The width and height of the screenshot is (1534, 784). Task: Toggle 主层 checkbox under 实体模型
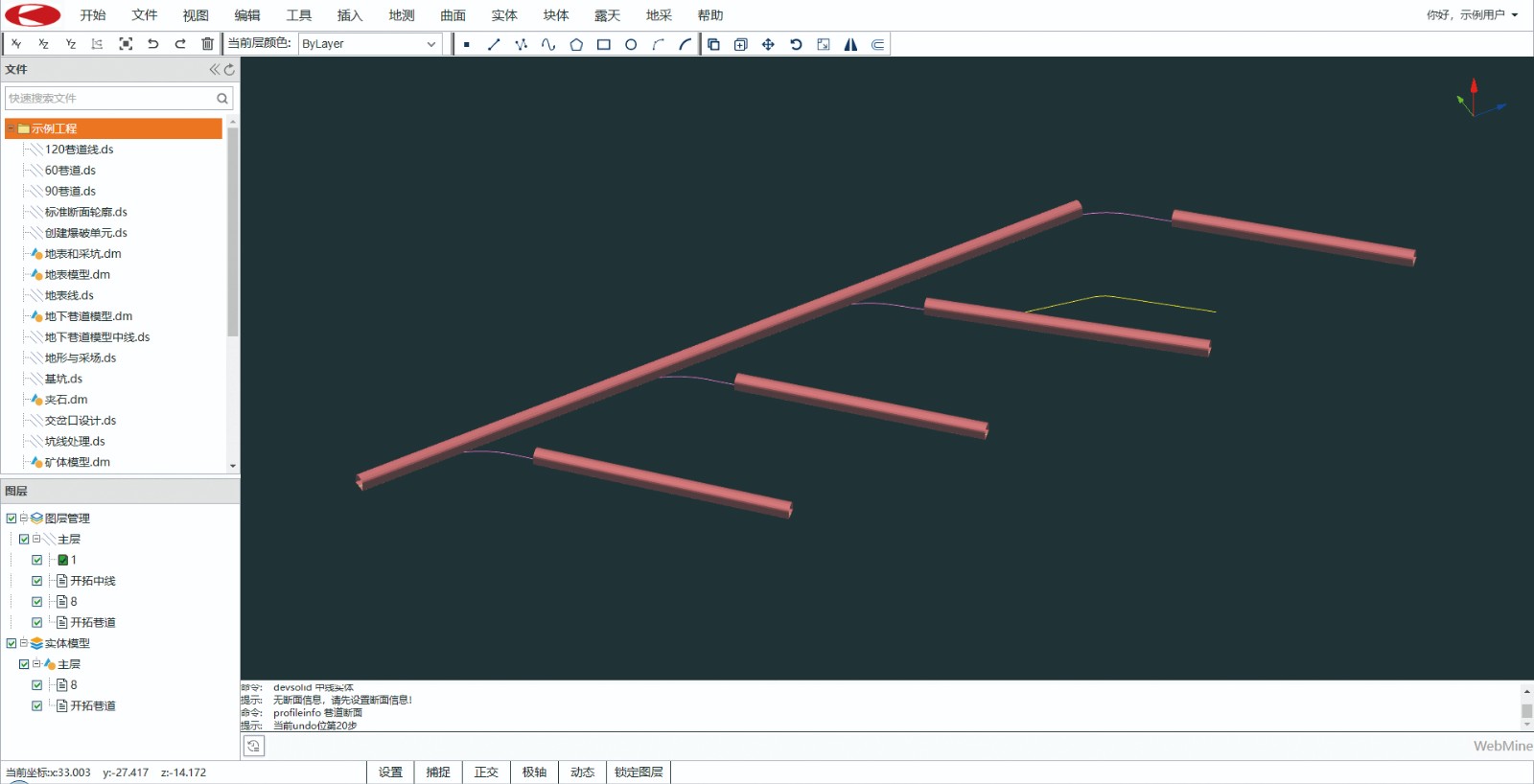pos(24,664)
